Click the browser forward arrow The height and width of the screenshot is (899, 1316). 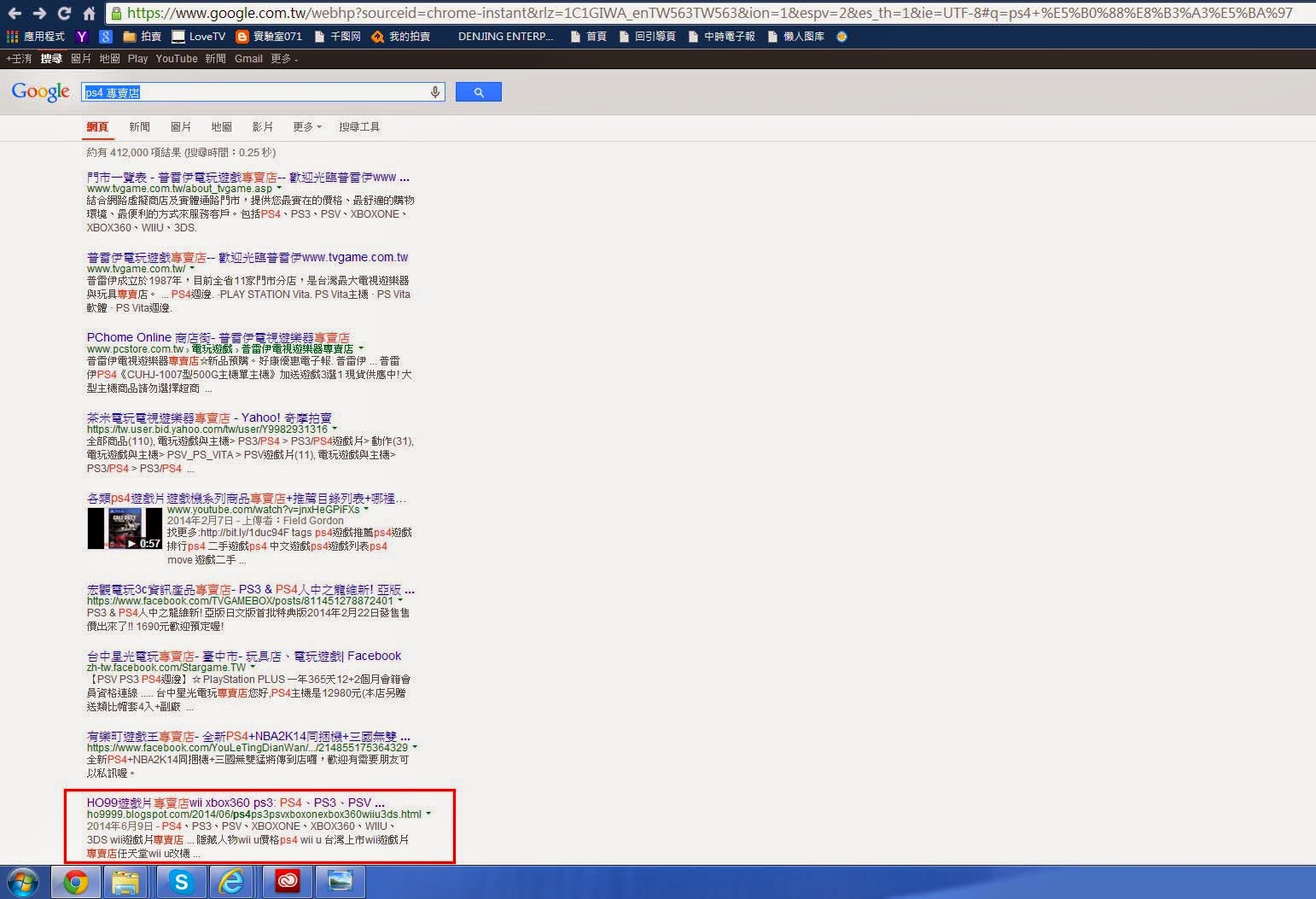(39, 13)
